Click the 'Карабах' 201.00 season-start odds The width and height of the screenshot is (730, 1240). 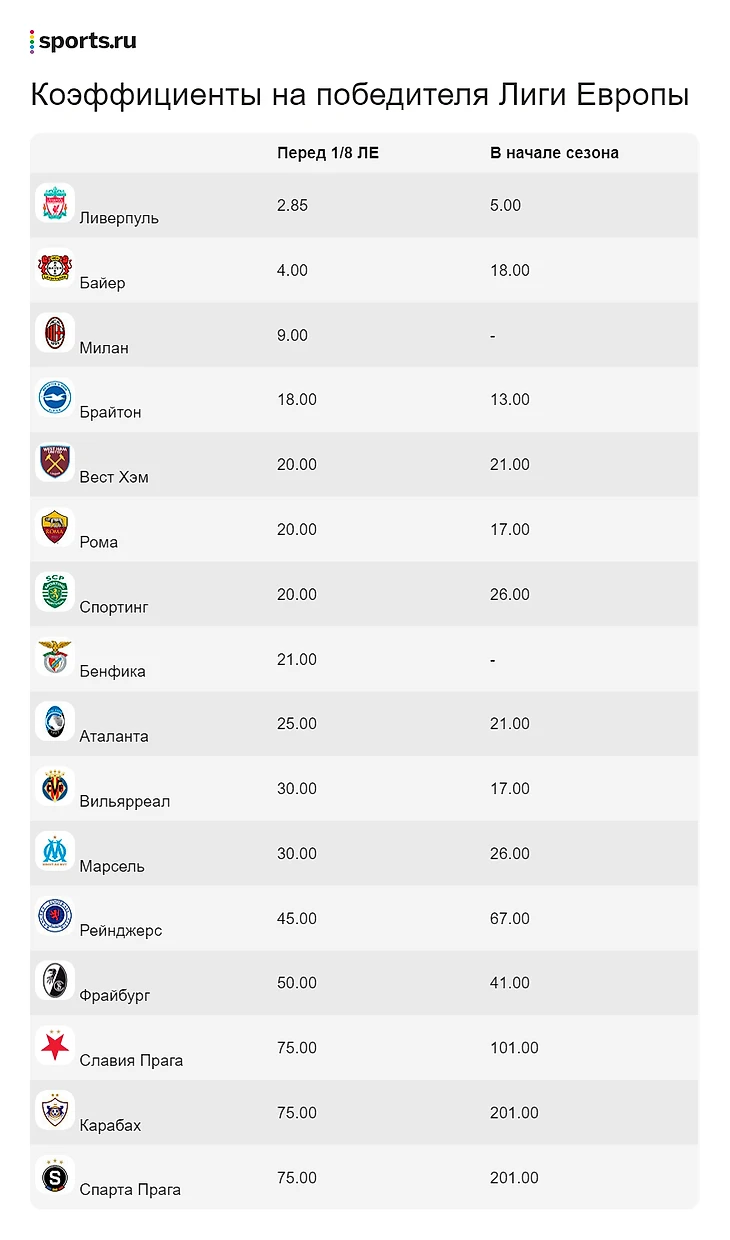tap(514, 1113)
